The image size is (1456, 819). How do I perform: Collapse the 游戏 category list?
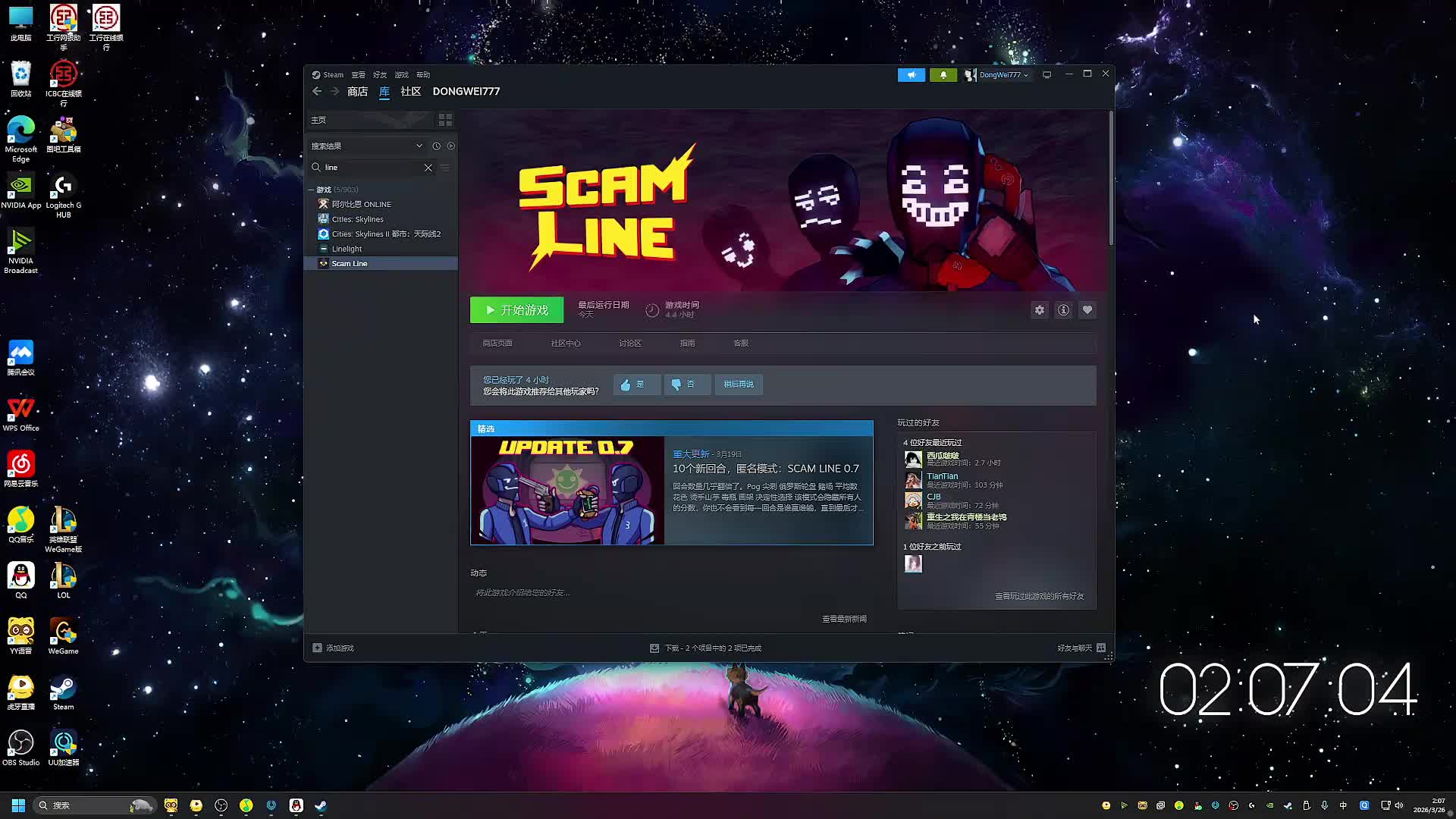click(x=311, y=190)
